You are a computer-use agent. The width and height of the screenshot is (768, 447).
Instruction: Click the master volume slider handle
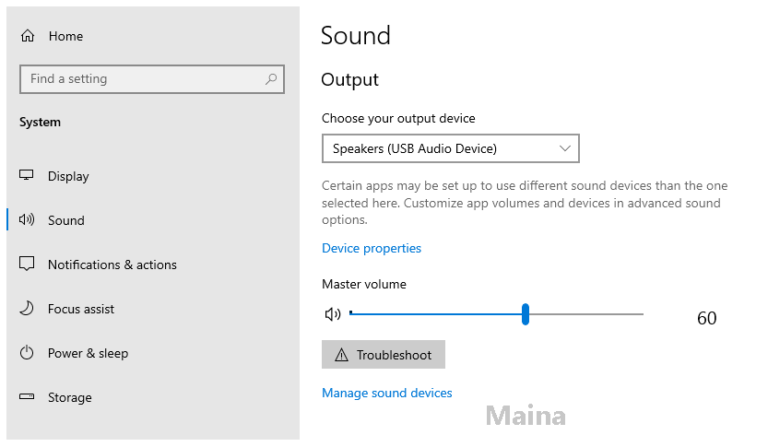tap(525, 314)
